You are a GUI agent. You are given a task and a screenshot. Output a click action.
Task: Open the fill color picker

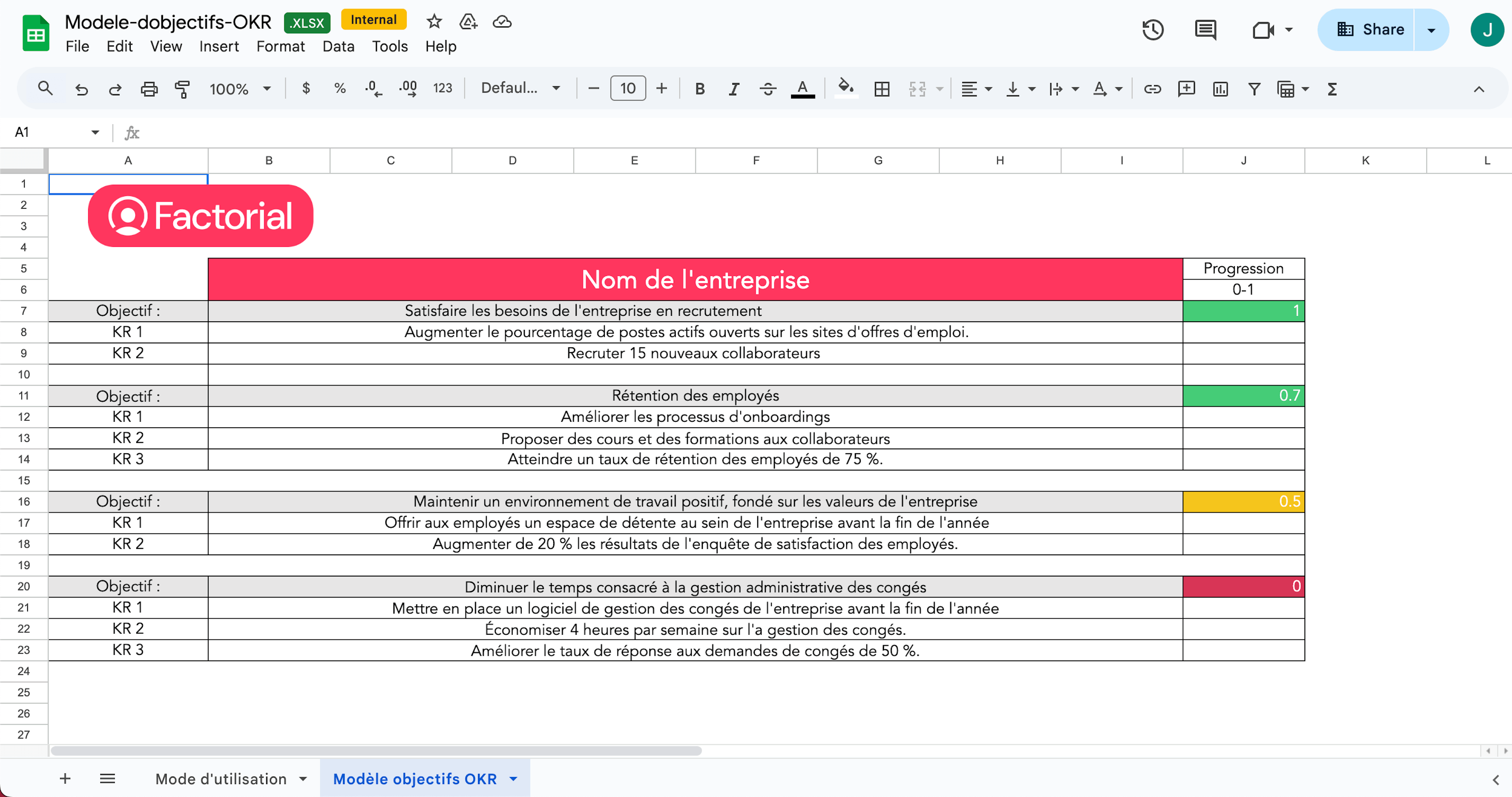click(x=846, y=89)
